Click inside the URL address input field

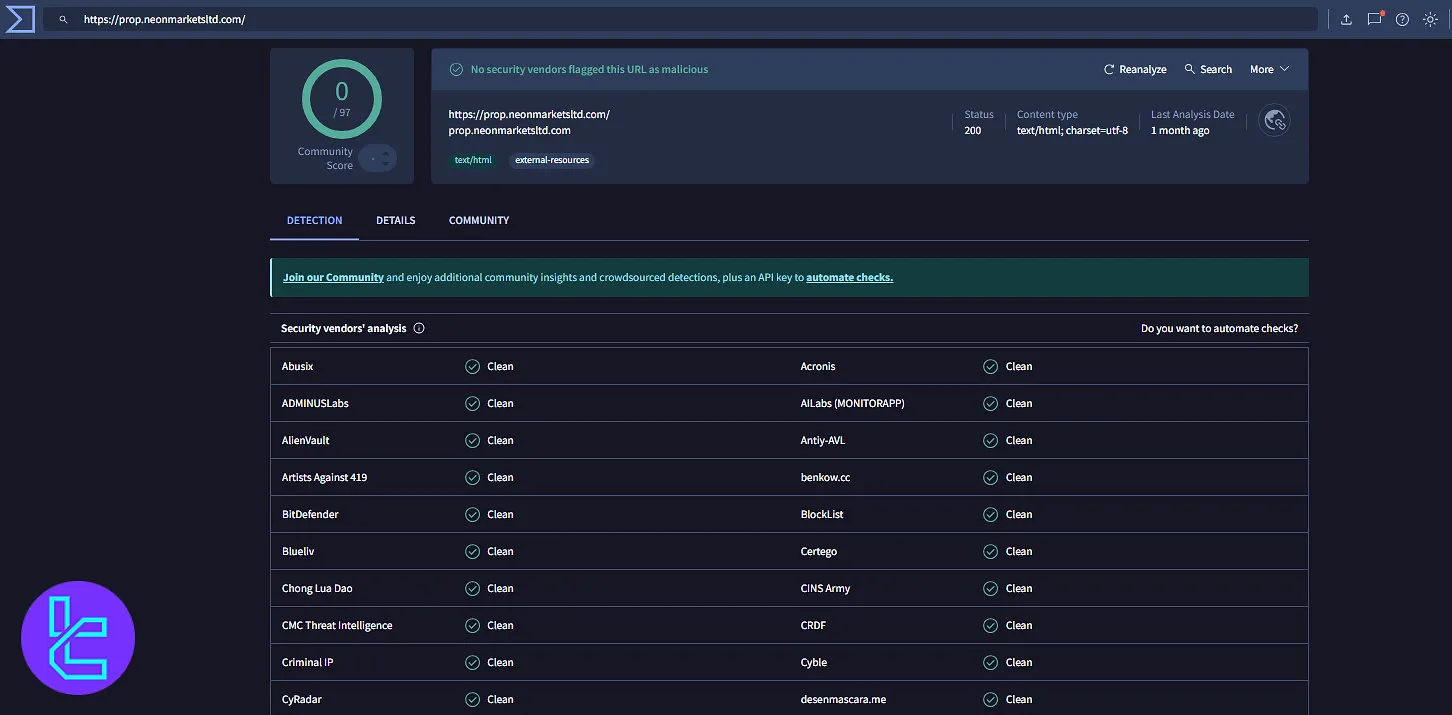click(400, 18)
